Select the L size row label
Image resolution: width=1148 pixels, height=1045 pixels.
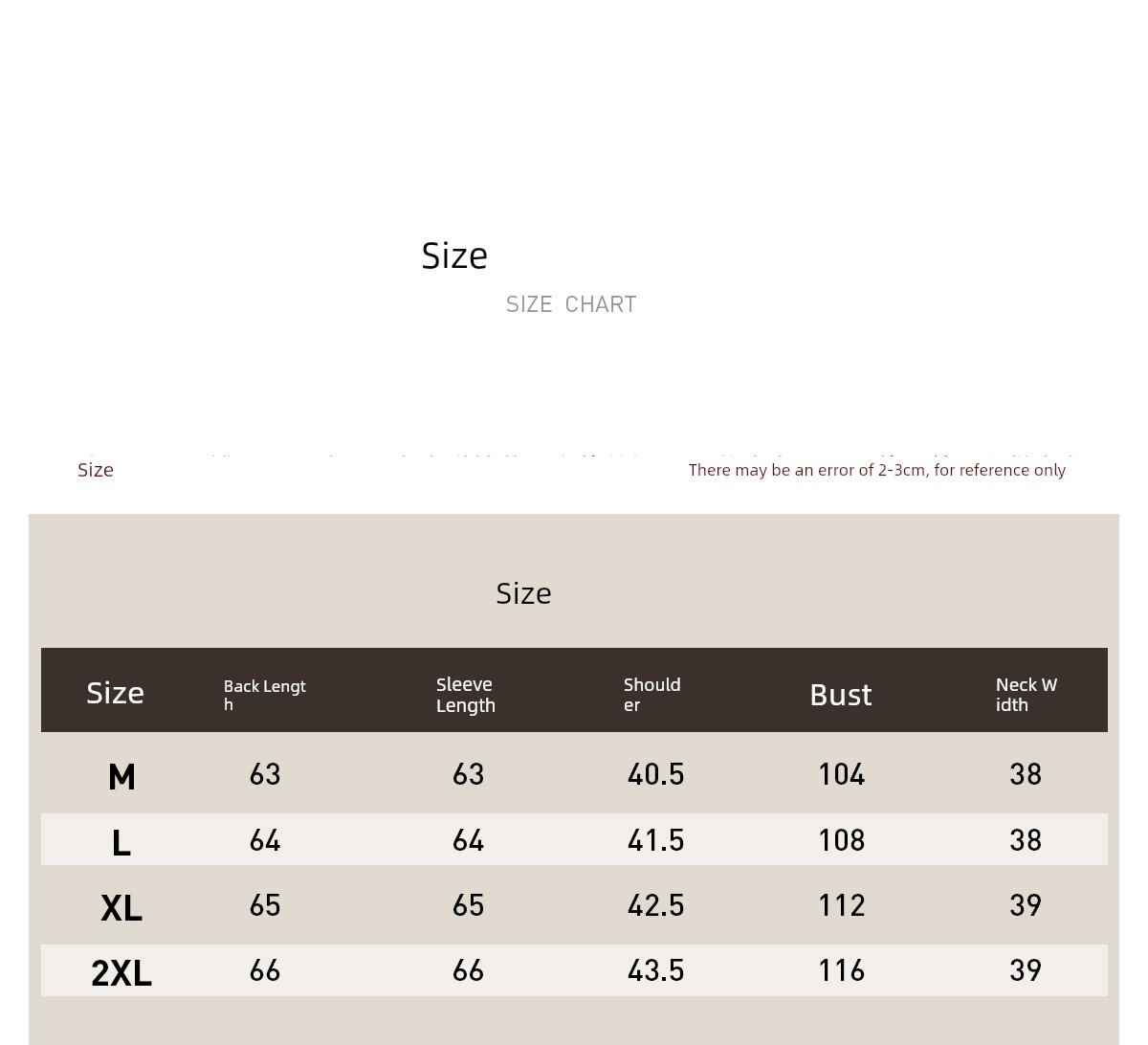[x=121, y=843]
